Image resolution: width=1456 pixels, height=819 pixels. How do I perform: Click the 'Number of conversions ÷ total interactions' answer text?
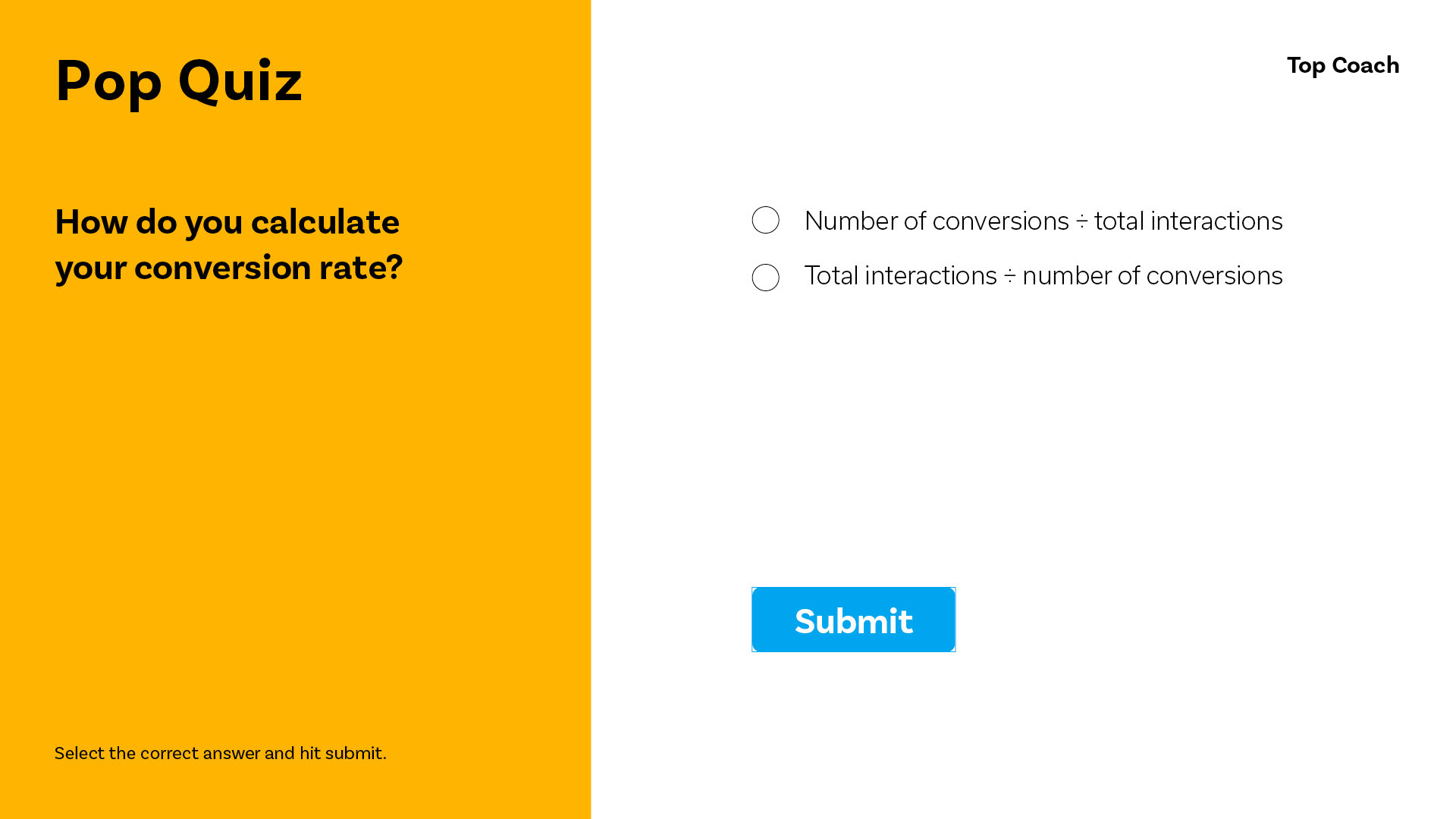point(1043,221)
